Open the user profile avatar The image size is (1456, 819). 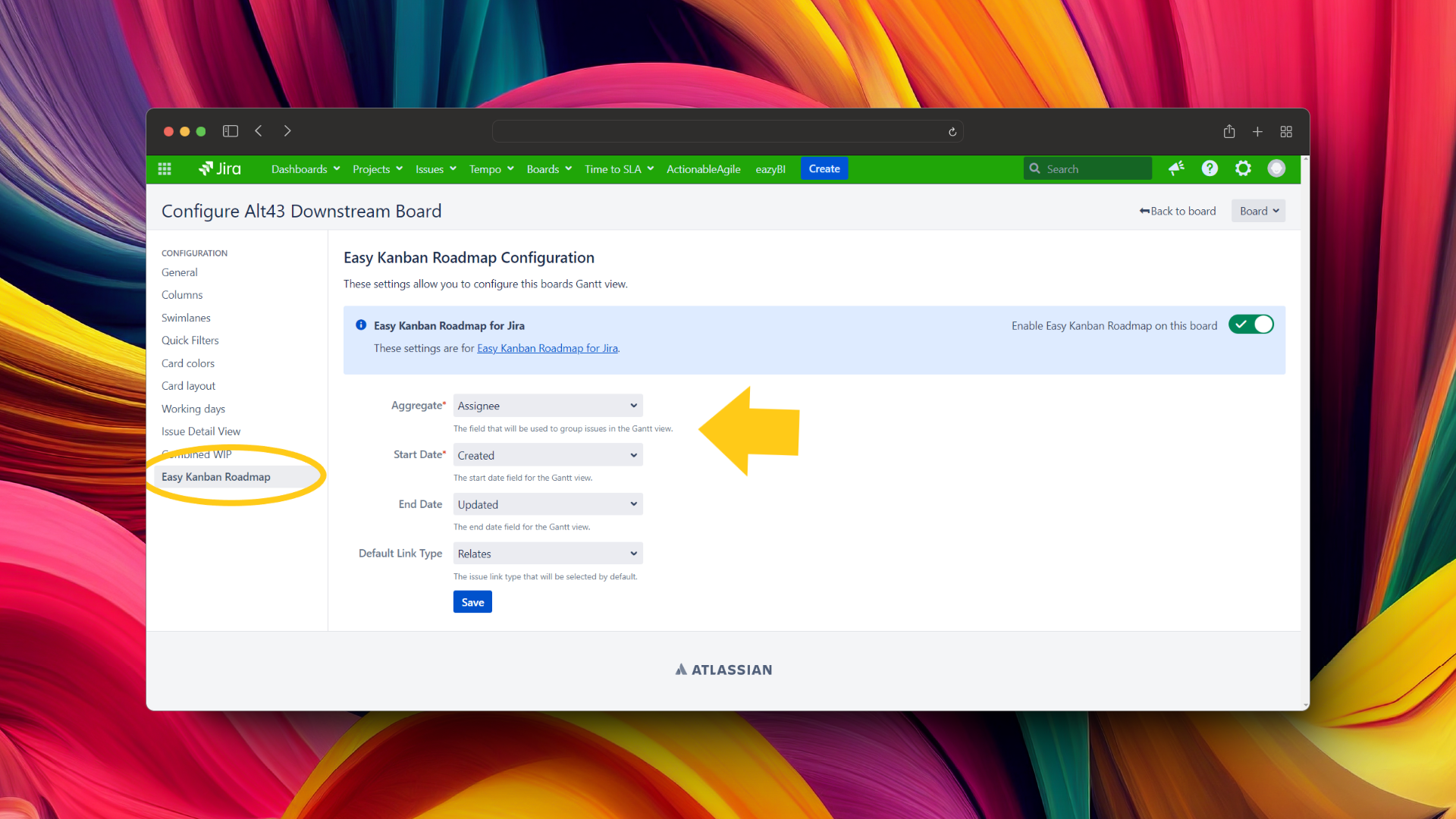(x=1276, y=168)
